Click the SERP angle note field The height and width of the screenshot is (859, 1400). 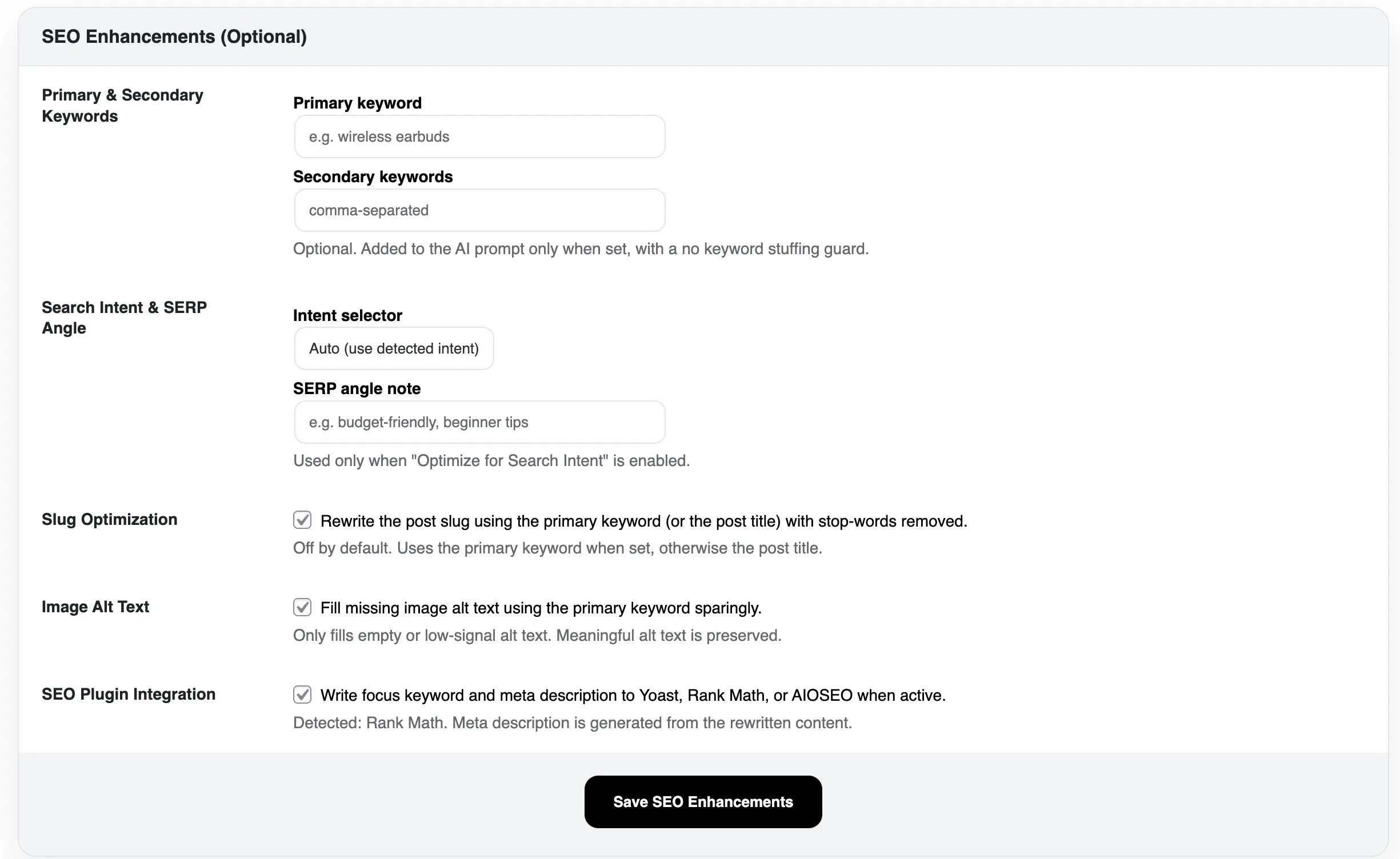[479, 422]
